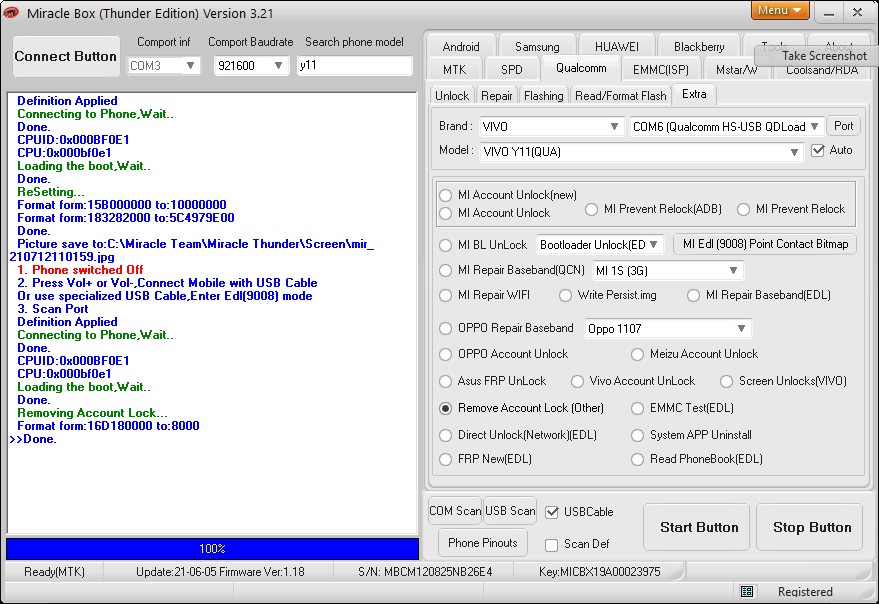This screenshot has height=604, width=879.
Task: Open MI Edl (9008) Point Contact Bitmap
Action: point(765,244)
